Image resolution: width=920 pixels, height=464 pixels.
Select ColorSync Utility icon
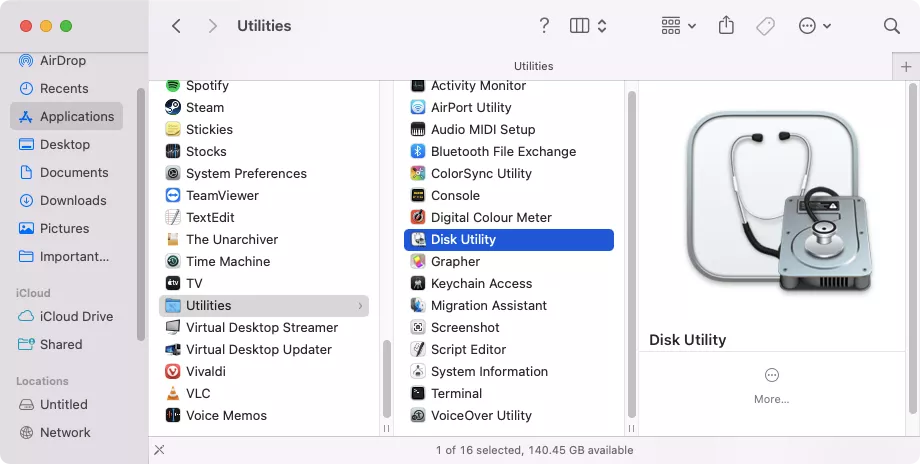[418, 173]
